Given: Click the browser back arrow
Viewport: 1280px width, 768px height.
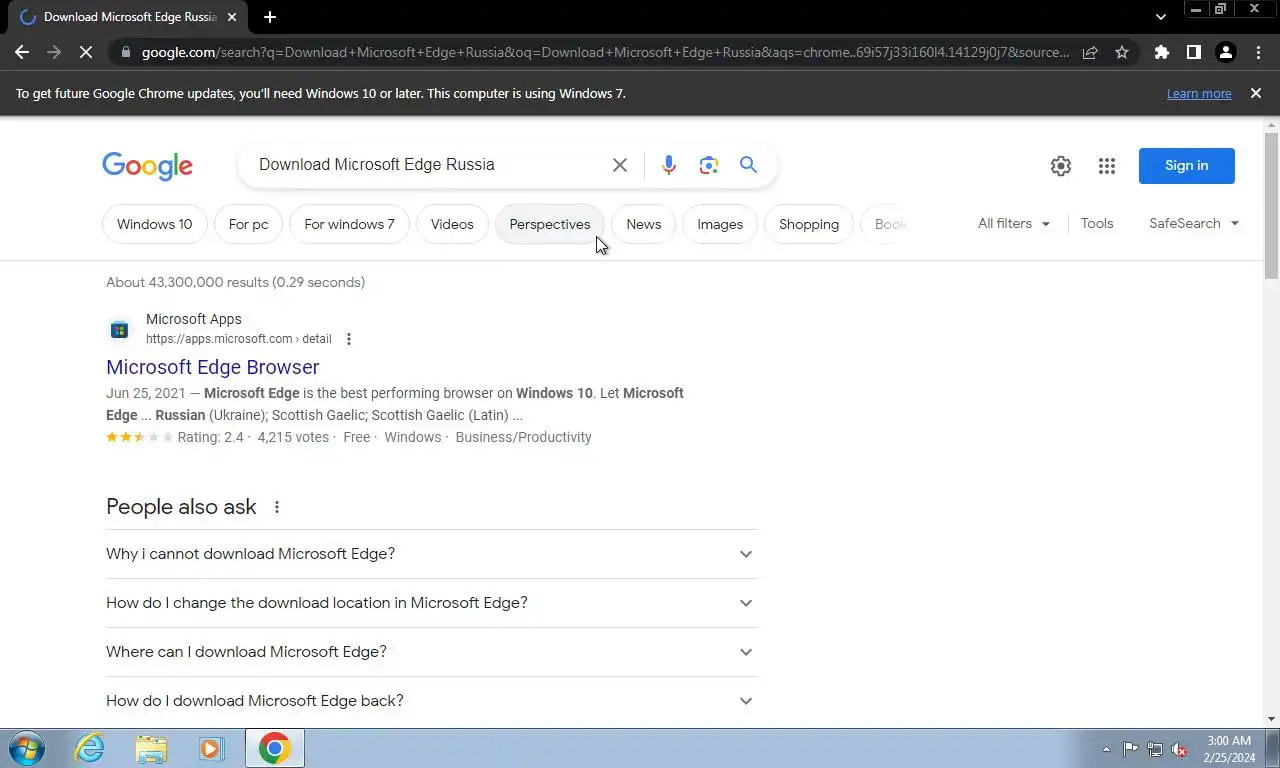Looking at the screenshot, I should click(x=22, y=52).
